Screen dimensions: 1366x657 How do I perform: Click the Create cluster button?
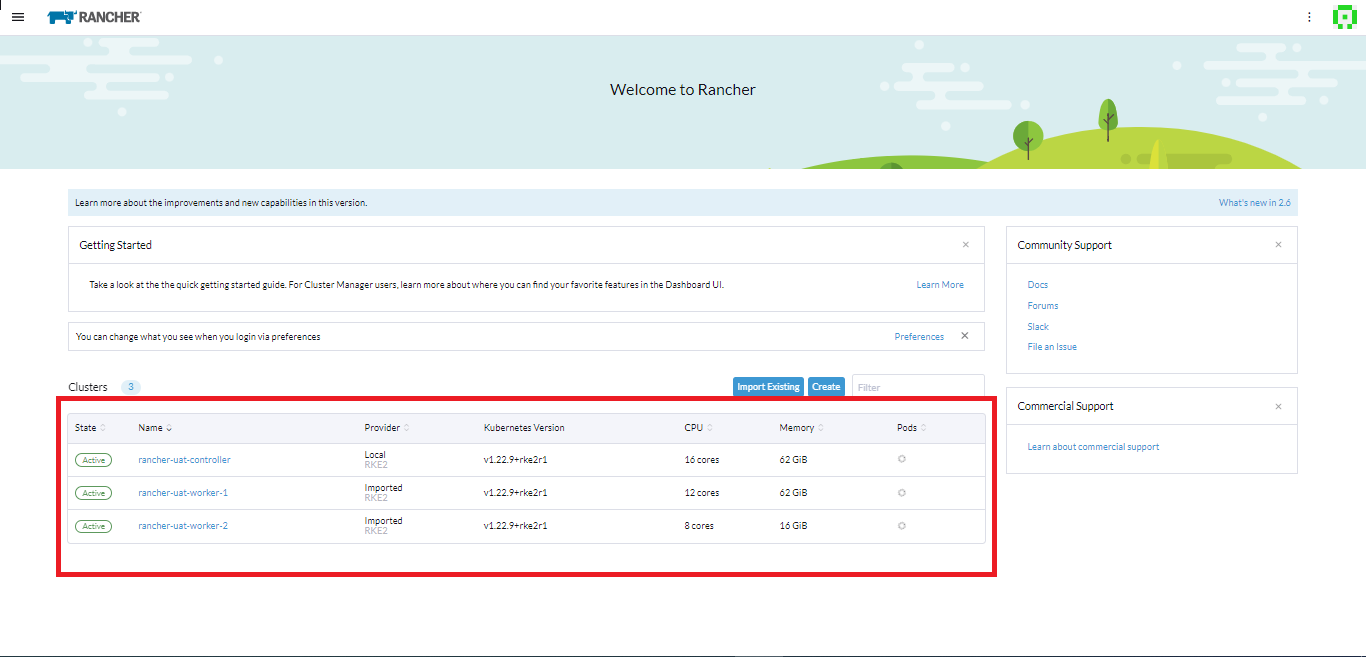(x=826, y=387)
